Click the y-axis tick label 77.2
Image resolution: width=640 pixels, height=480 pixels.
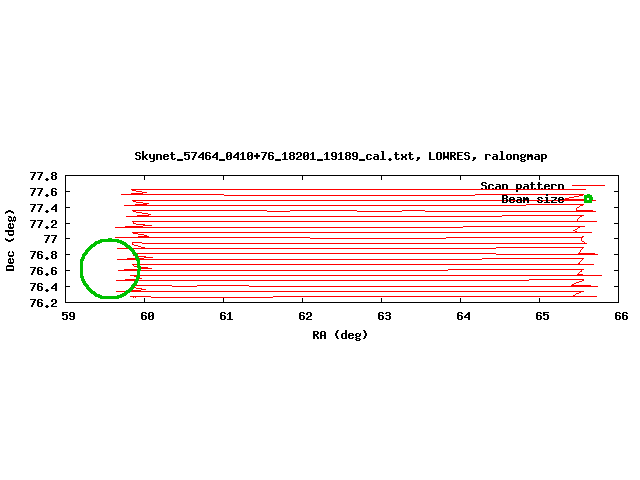pyautogui.click(x=43, y=224)
